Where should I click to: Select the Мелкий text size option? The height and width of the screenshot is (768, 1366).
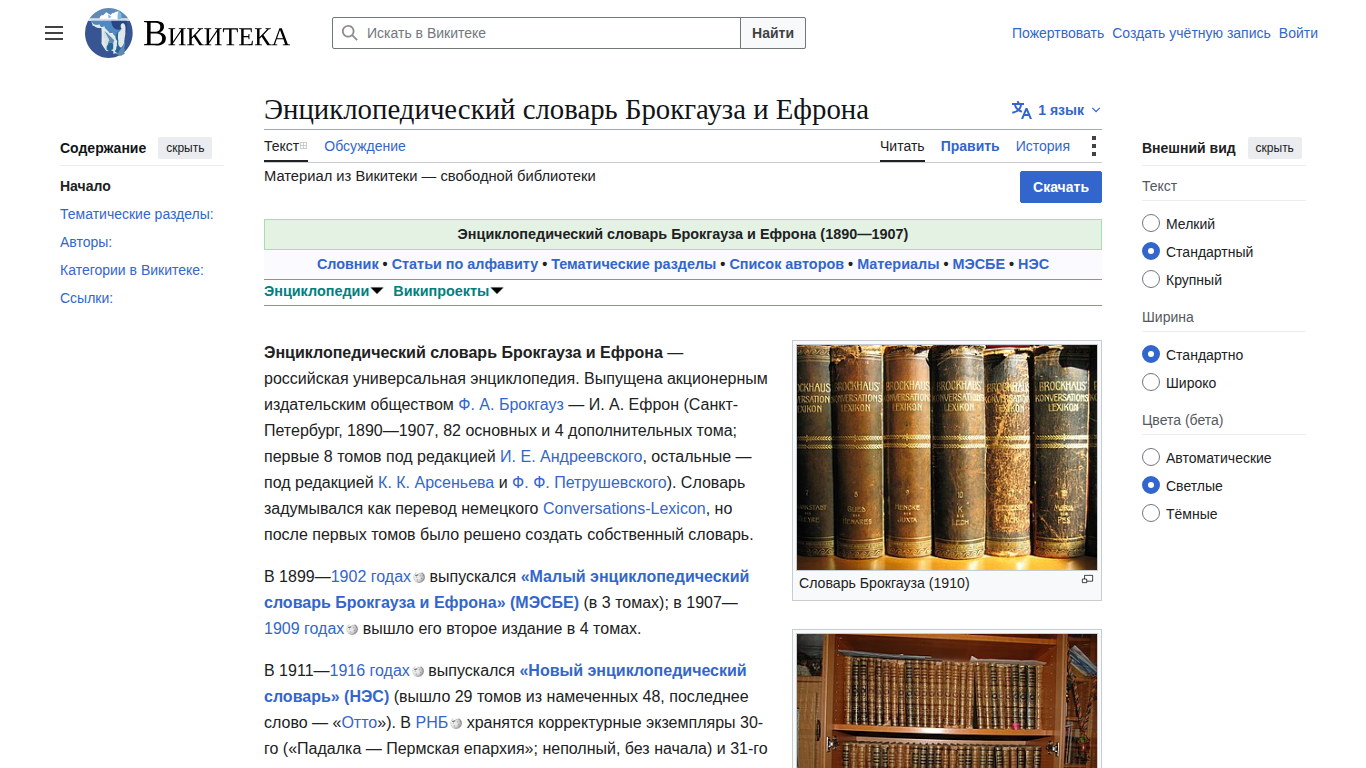coord(1151,224)
